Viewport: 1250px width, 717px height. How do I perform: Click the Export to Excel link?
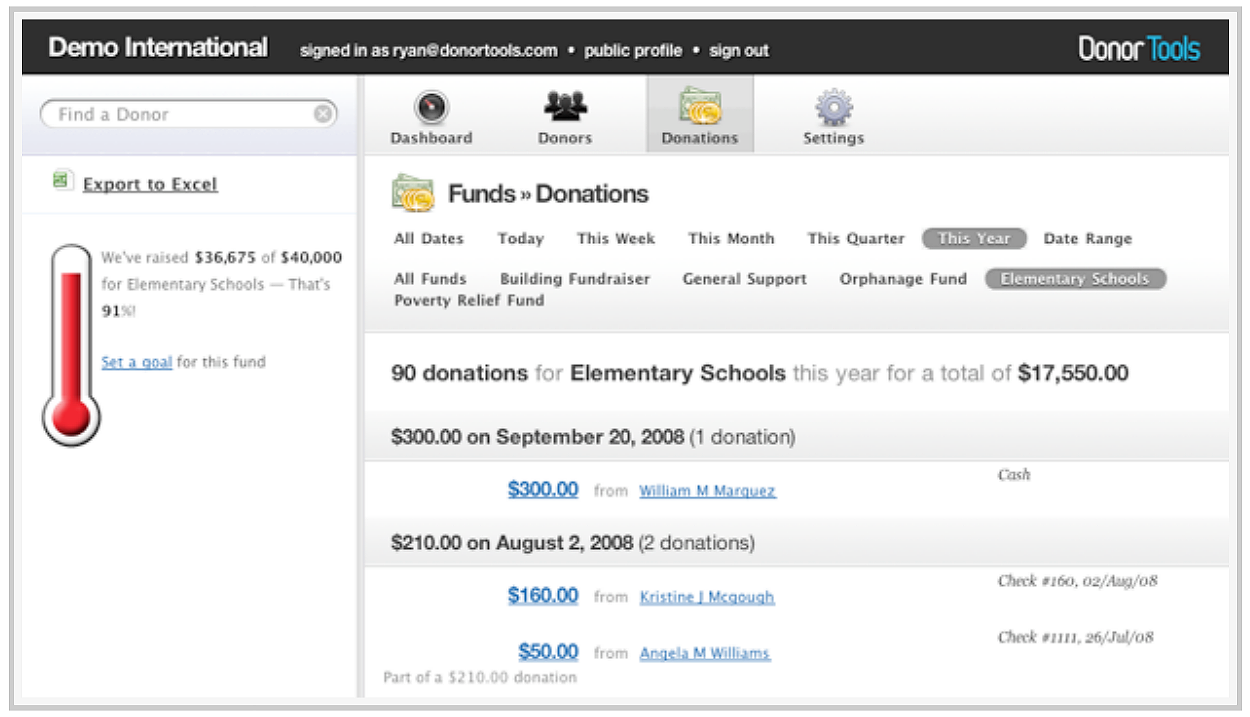pyautogui.click(x=150, y=184)
